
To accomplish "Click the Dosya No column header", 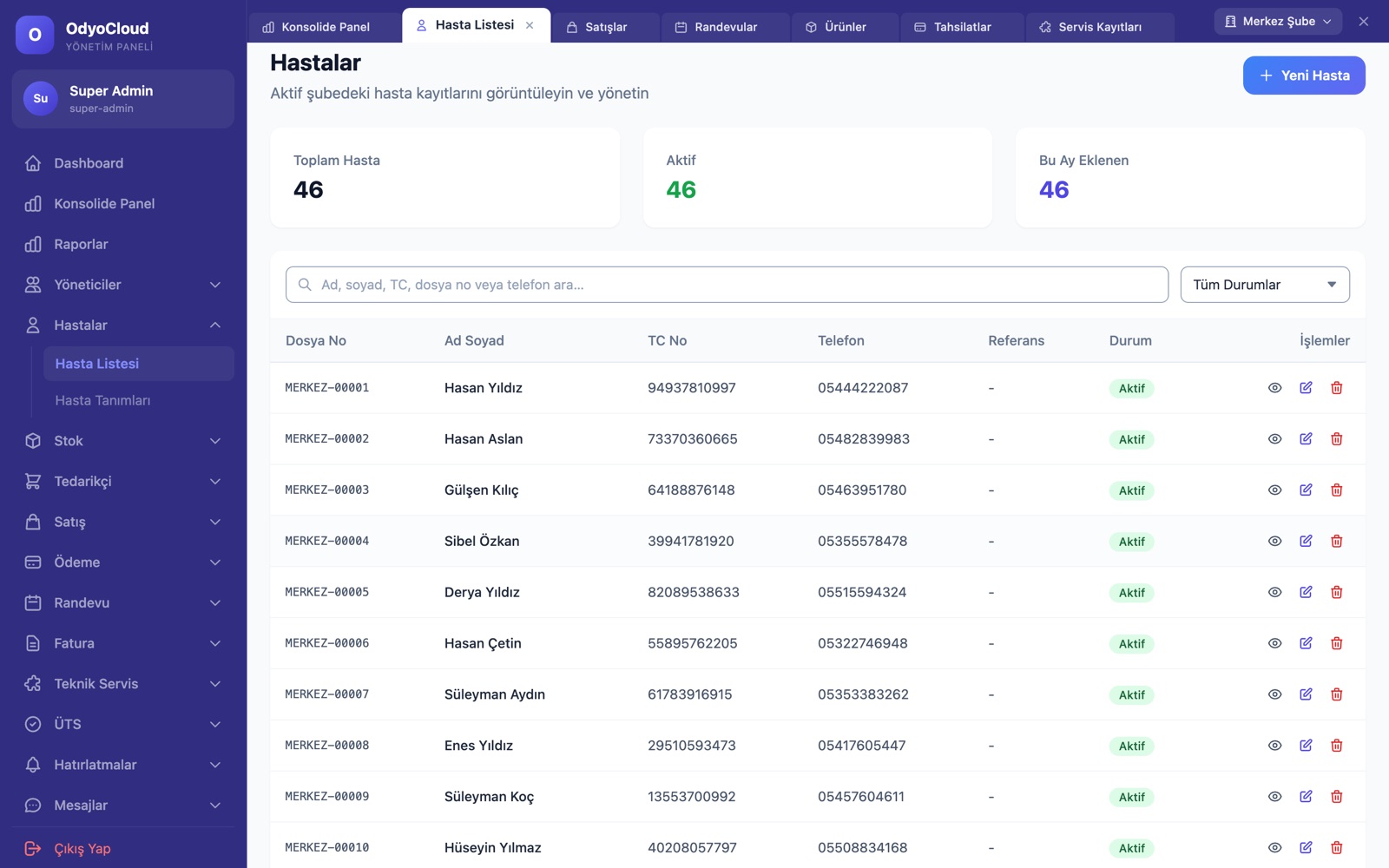I will (x=316, y=341).
